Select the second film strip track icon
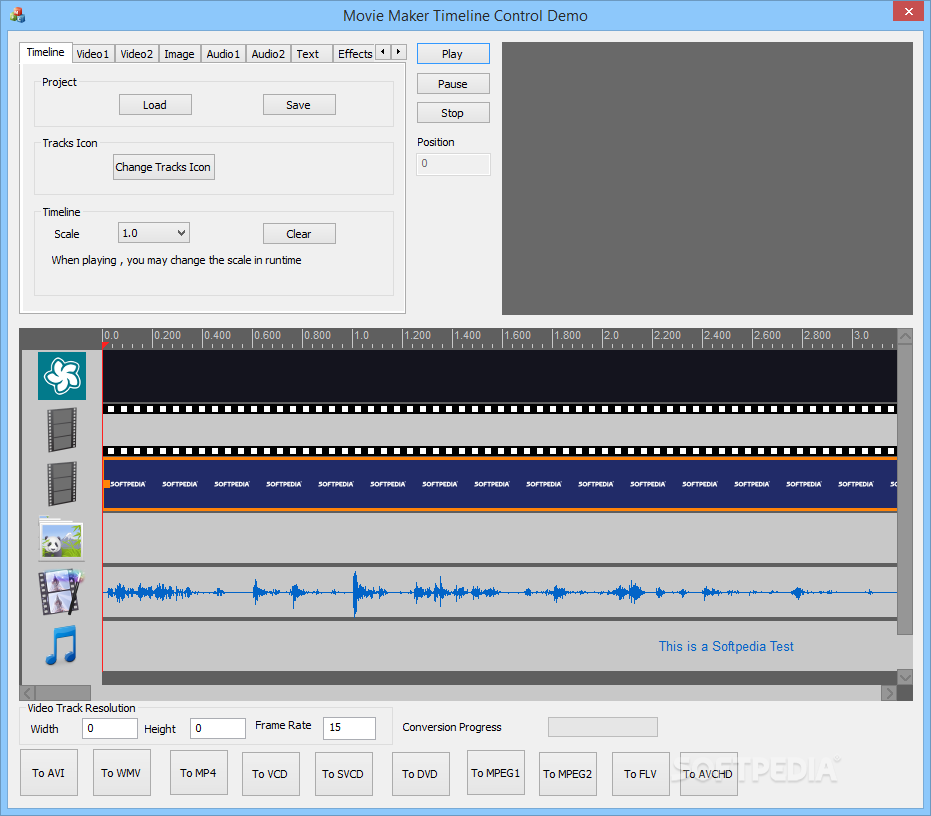 (x=62, y=483)
